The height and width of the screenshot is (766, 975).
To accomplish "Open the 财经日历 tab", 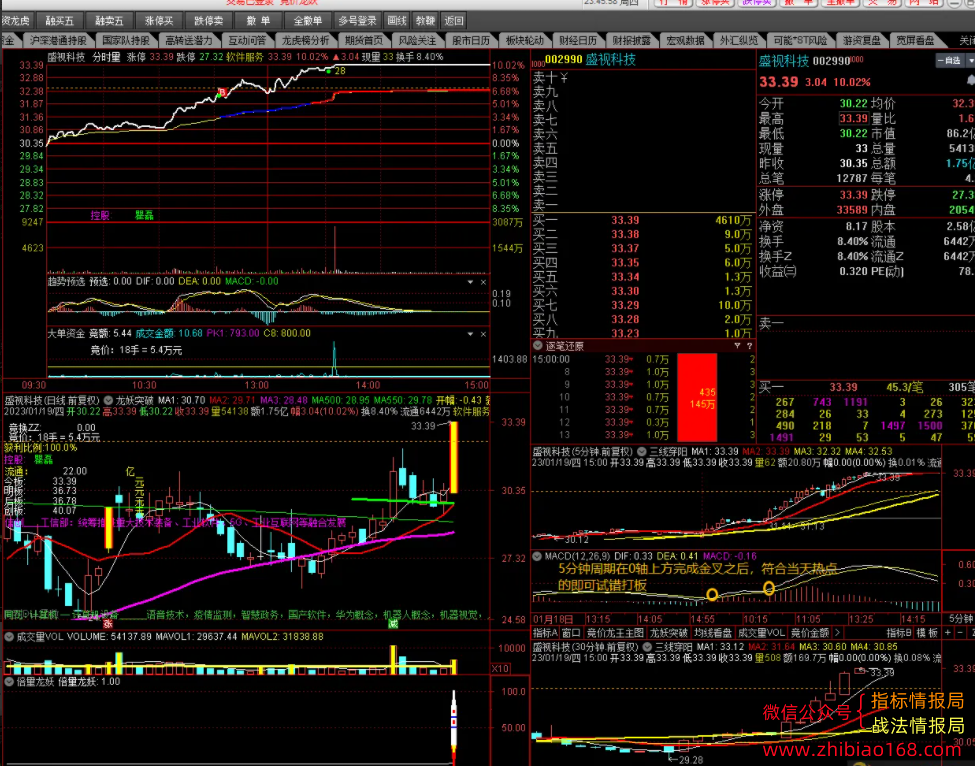I will 578,40.
